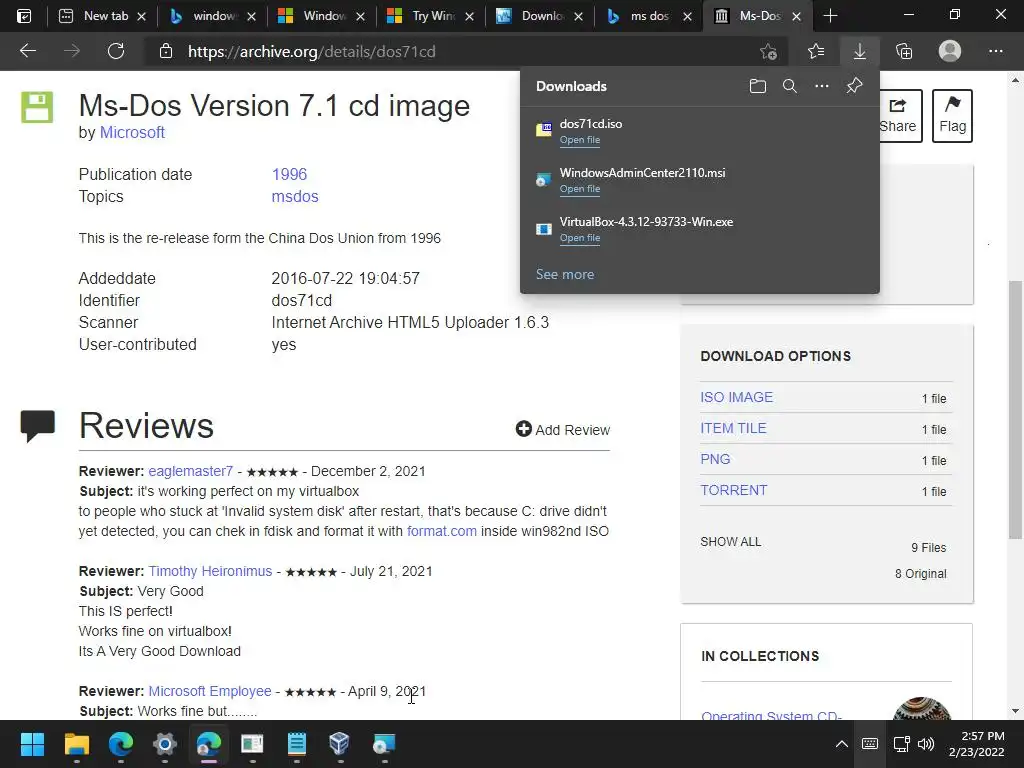The height and width of the screenshot is (768, 1024).
Task: Expand ISO IMAGE download option
Action: click(x=736, y=397)
